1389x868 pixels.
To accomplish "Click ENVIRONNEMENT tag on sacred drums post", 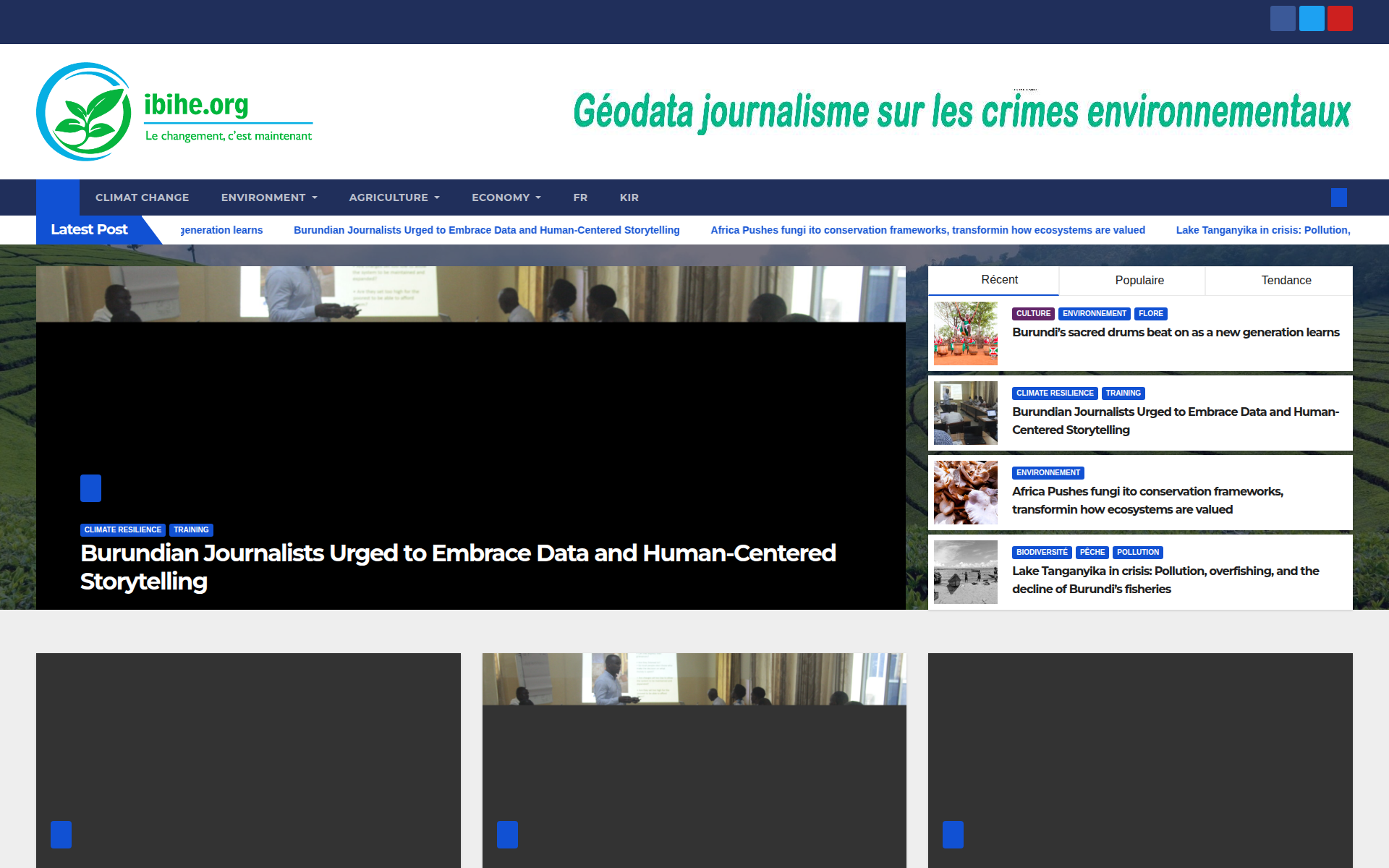I will 1095,314.
